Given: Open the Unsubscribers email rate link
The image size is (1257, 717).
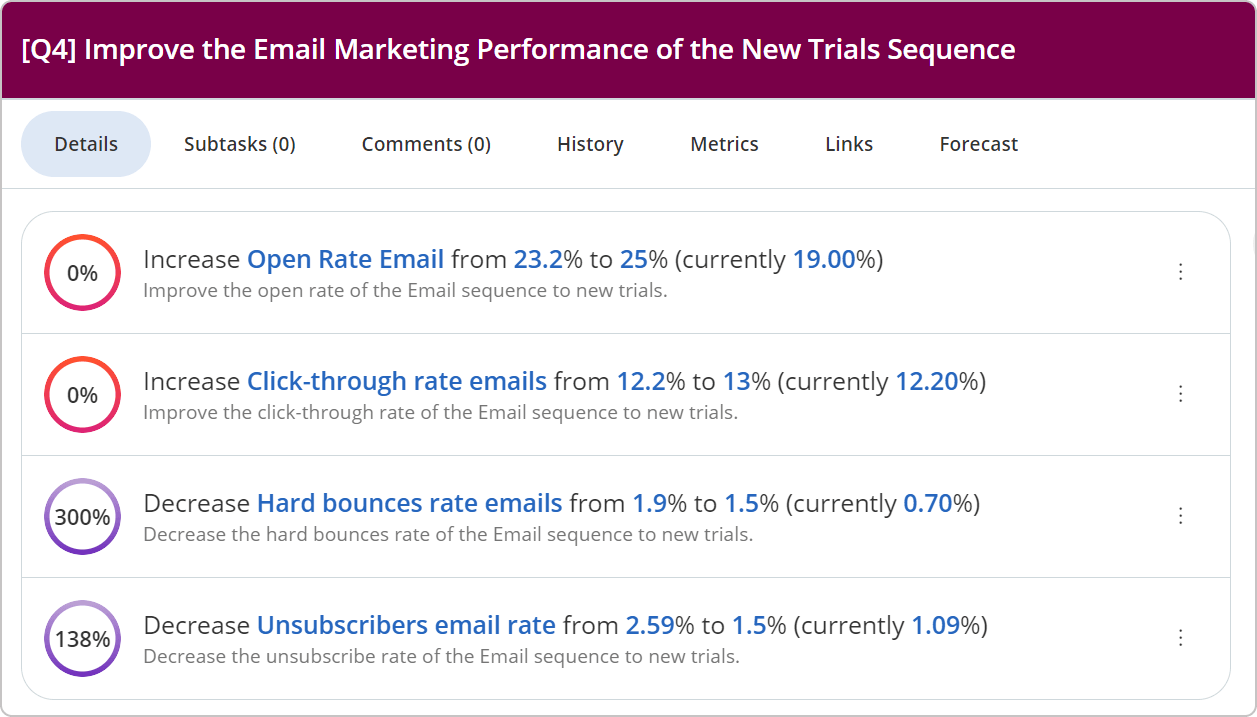Looking at the screenshot, I should tap(406, 626).
